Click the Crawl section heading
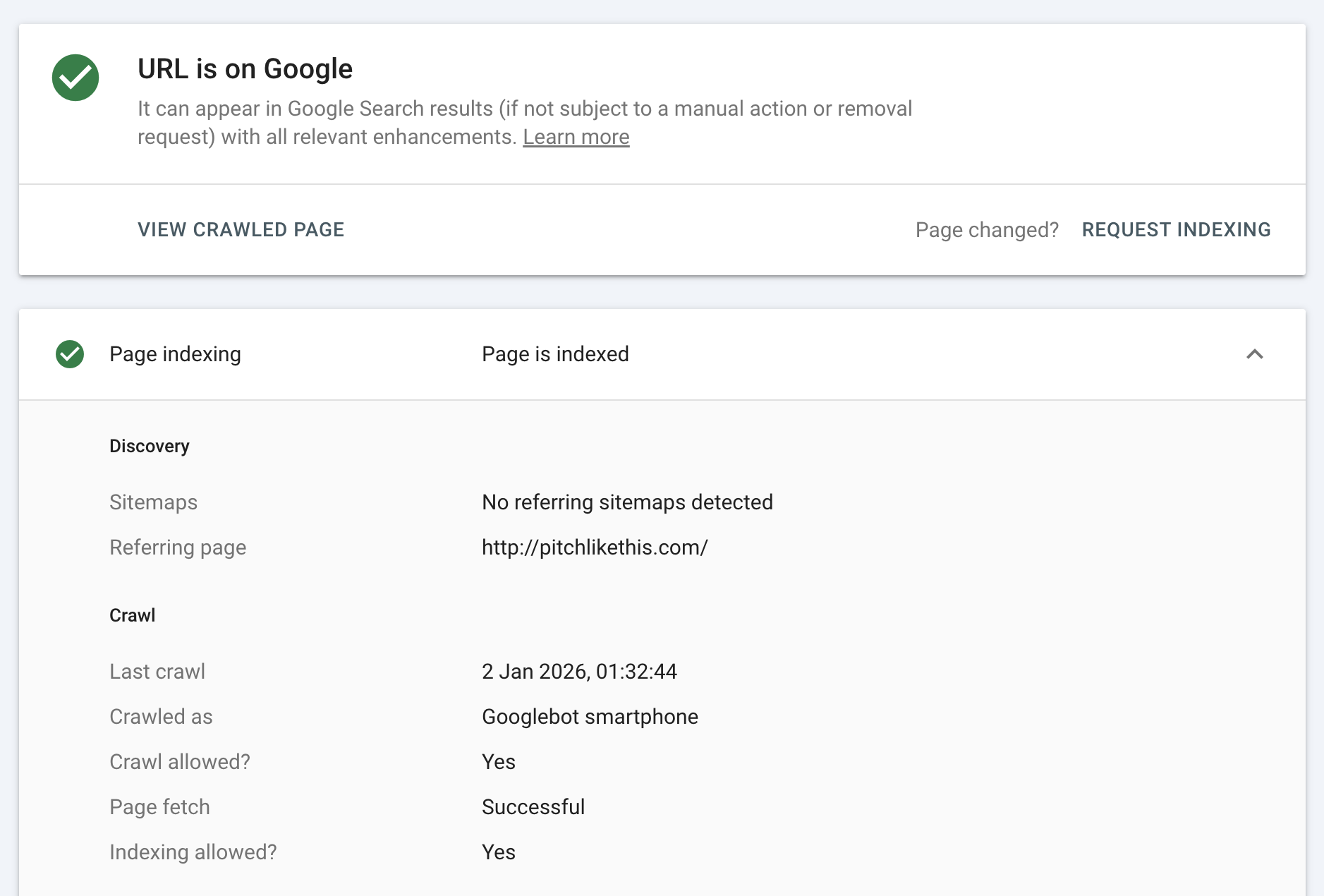 coord(133,616)
